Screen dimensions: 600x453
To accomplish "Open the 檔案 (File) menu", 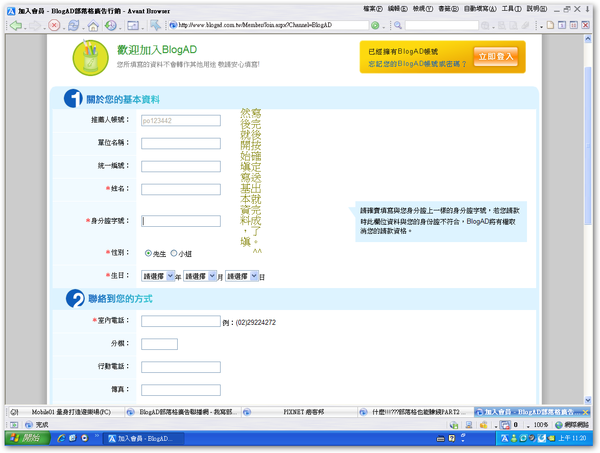I will point(373,9).
